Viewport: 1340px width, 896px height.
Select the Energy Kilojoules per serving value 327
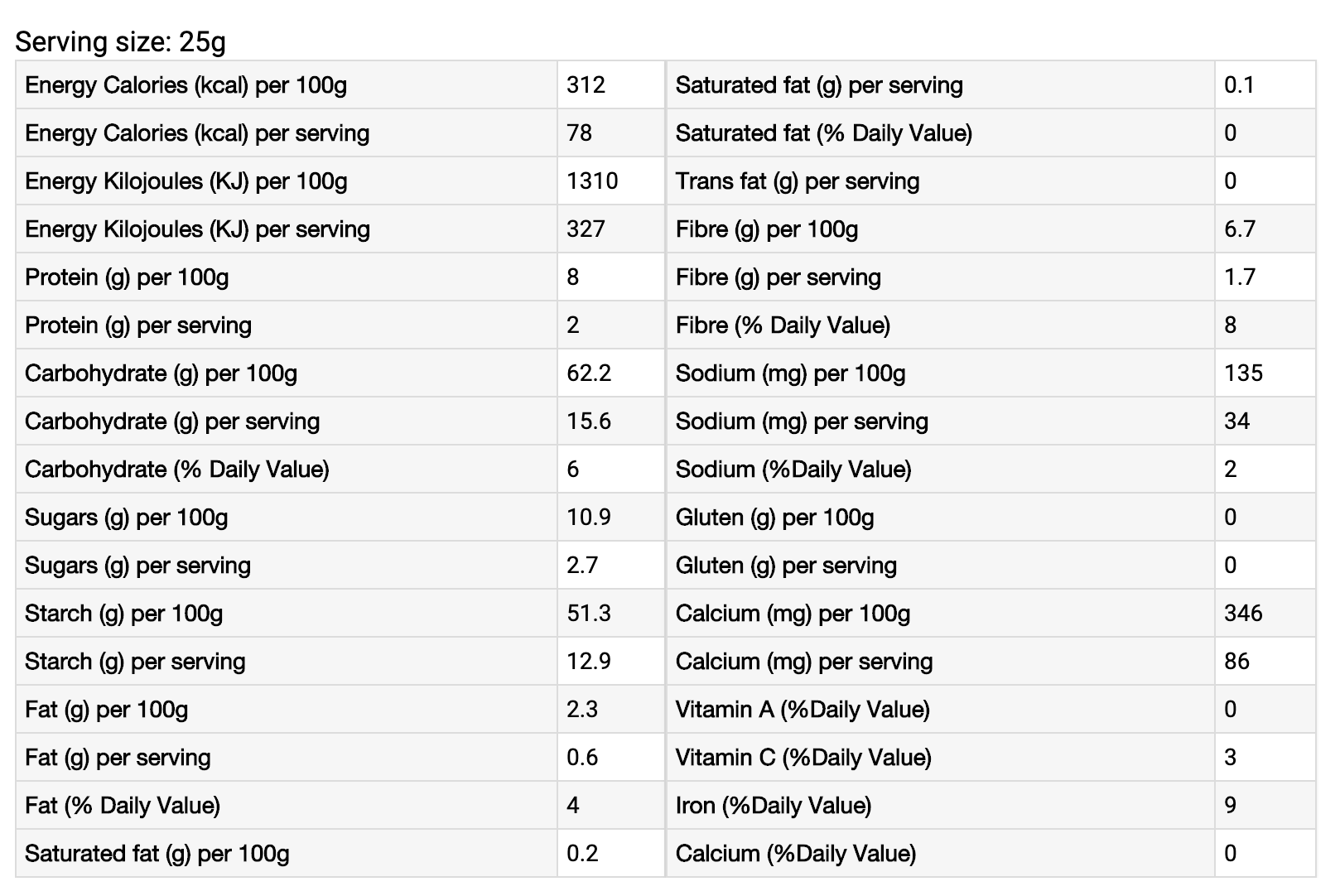pos(586,229)
